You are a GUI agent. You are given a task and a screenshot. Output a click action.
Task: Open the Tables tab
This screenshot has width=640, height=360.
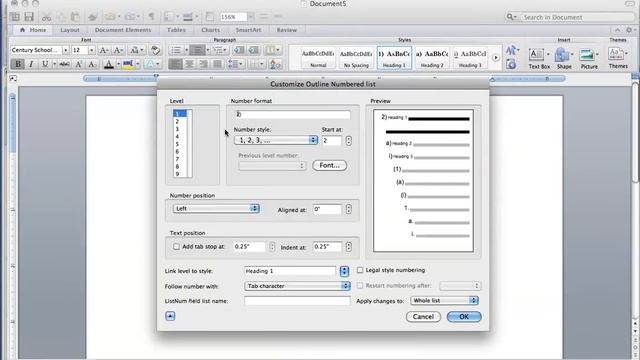176,30
